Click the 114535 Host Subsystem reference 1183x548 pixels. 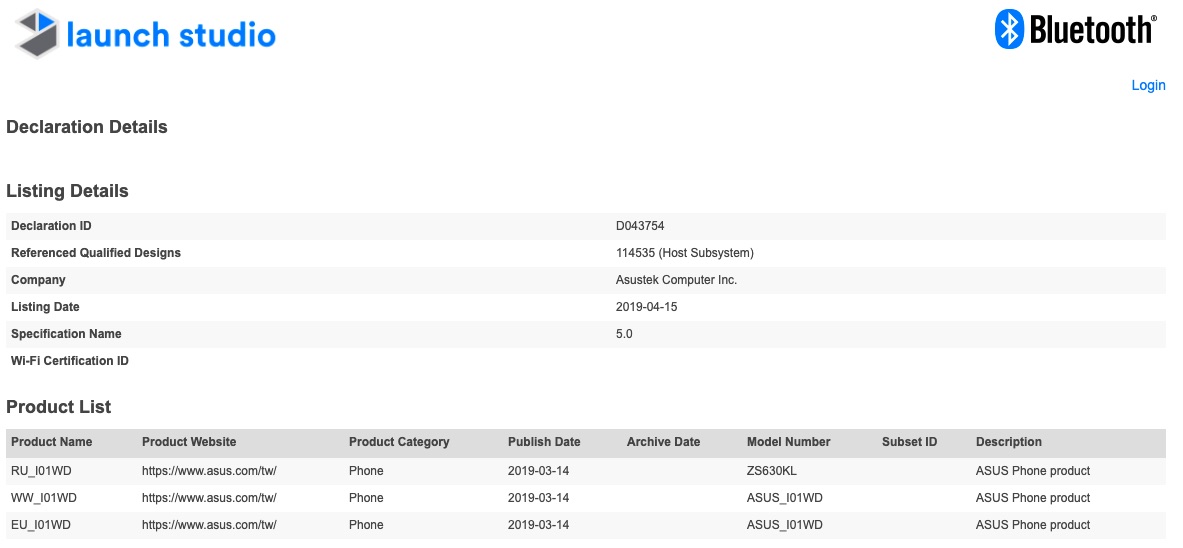[685, 253]
